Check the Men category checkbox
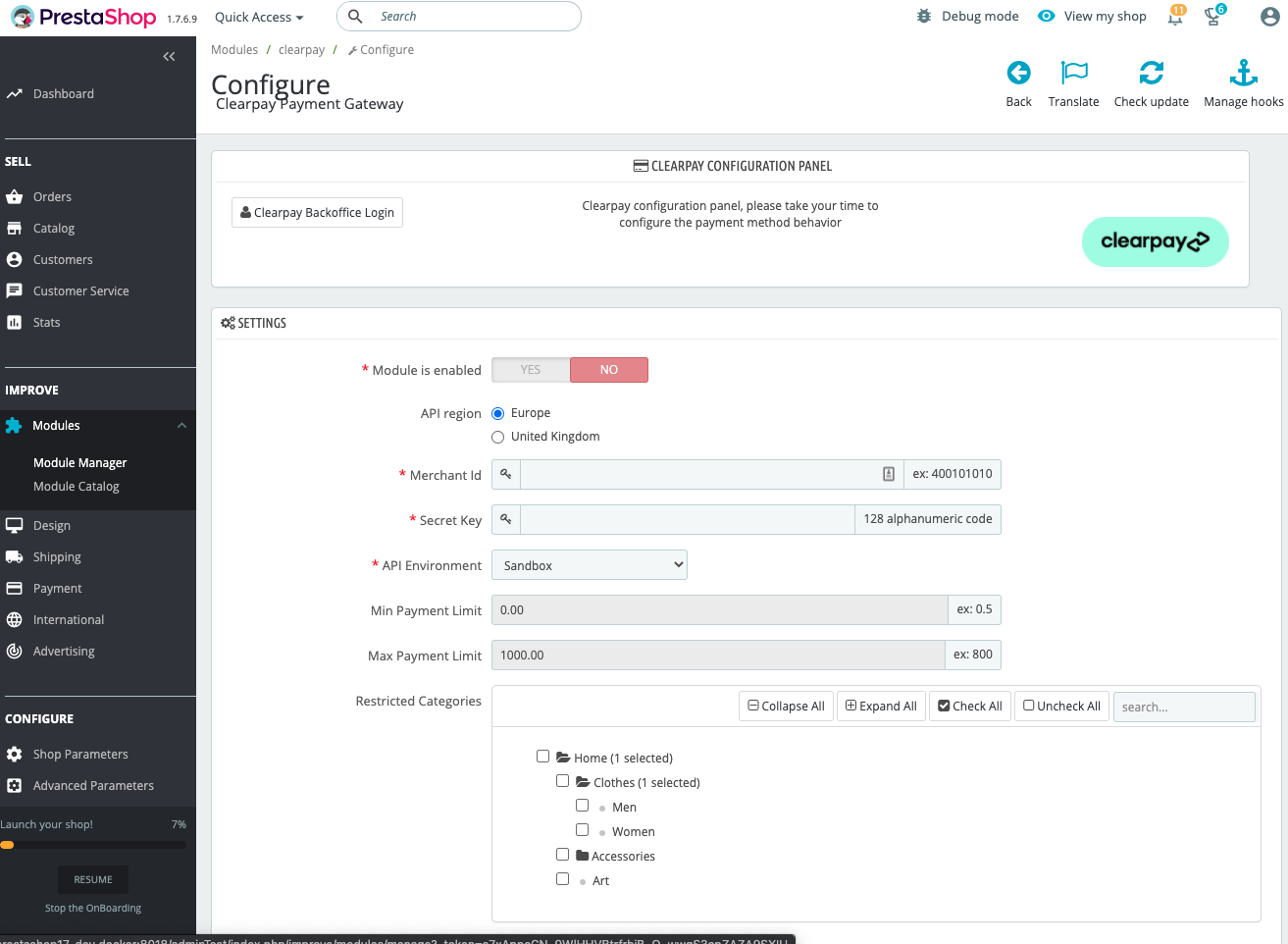Screen dimensions: 1288x944 point(582,806)
